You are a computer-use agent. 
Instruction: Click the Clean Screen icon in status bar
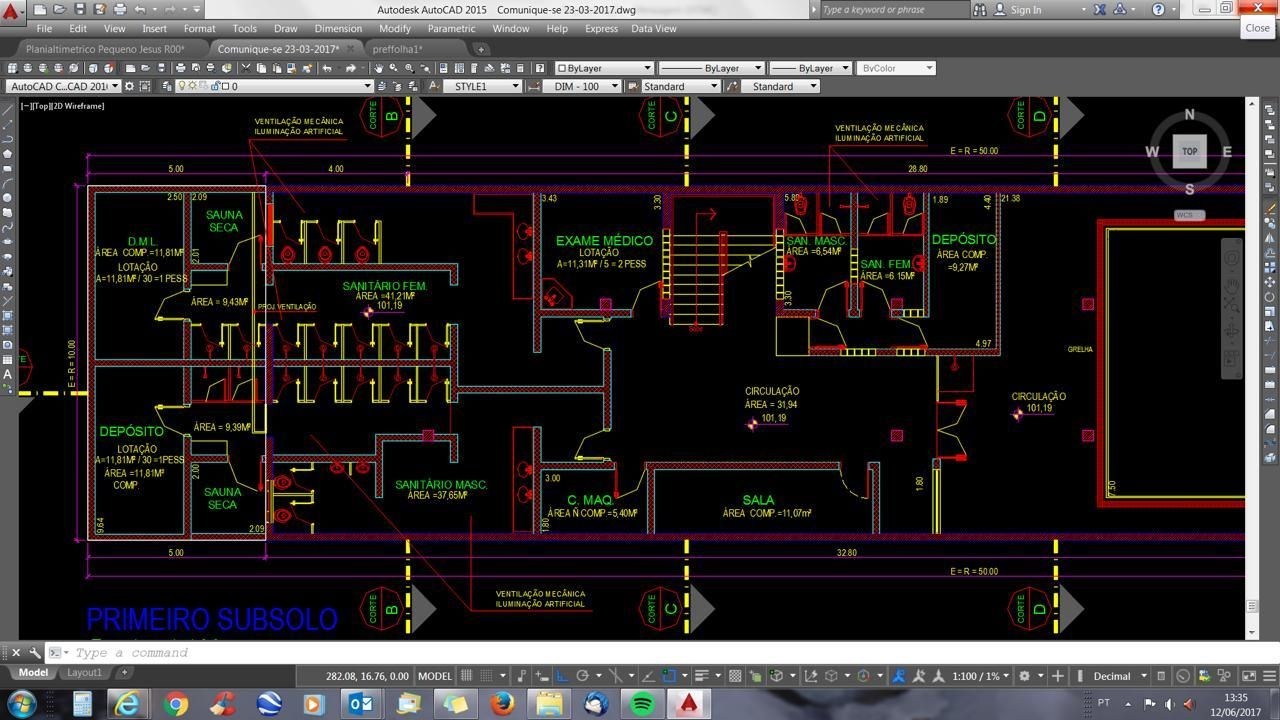[x=1248, y=676]
